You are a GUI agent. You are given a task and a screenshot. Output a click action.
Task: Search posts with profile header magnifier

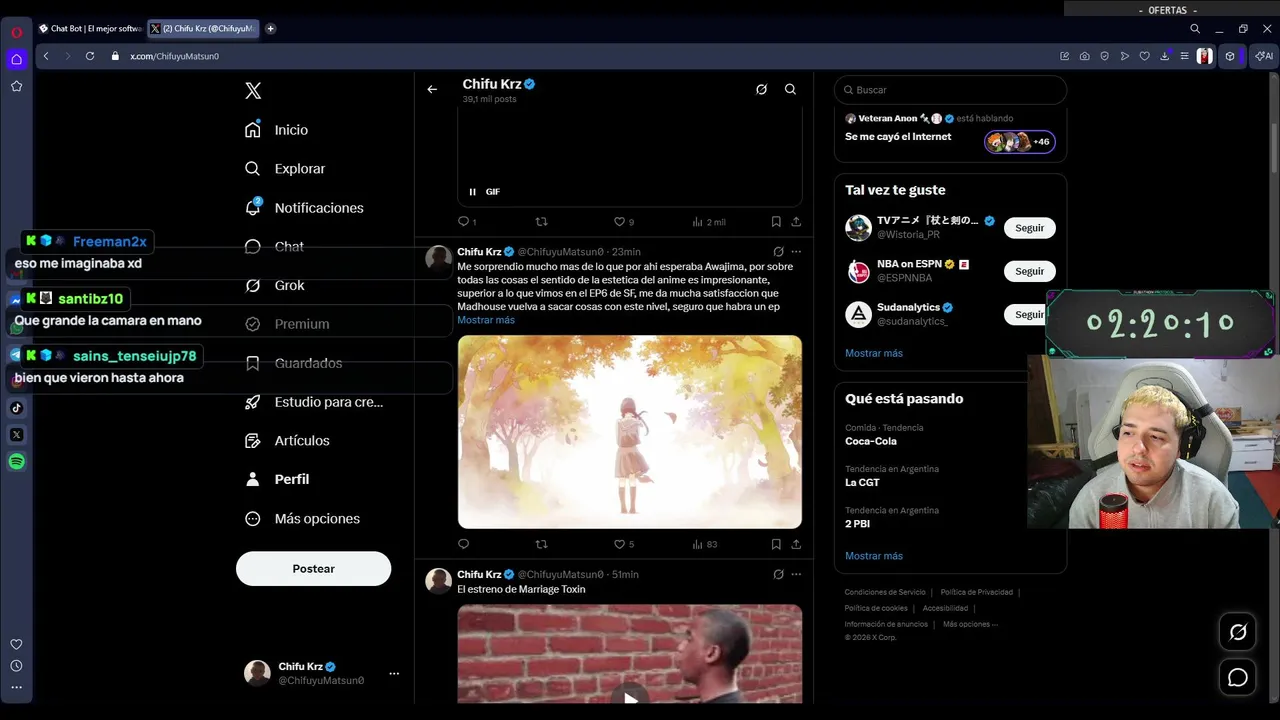tap(790, 89)
